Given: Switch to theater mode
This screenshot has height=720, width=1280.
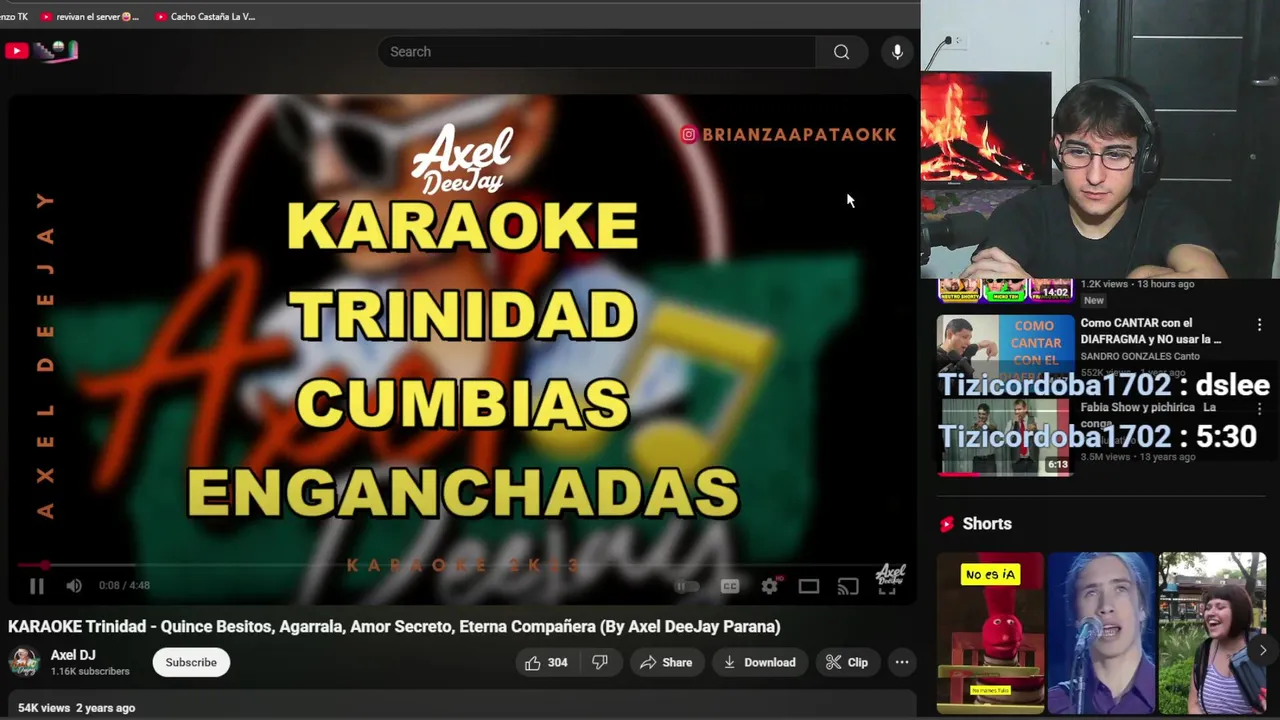Looking at the screenshot, I should coord(808,587).
